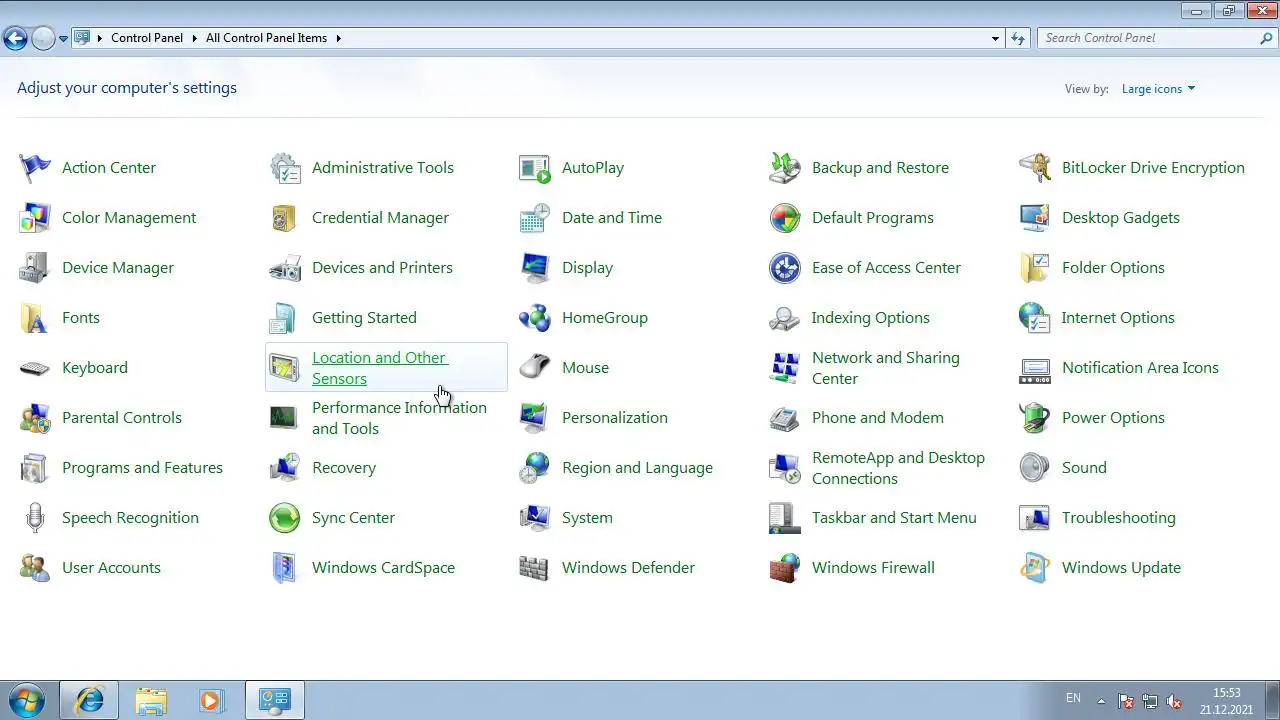Image resolution: width=1280 pixels, height=720 pixels.
Task: Open the Devices and Printers icon
Action: pyautogui.click(x=285, y=268)
